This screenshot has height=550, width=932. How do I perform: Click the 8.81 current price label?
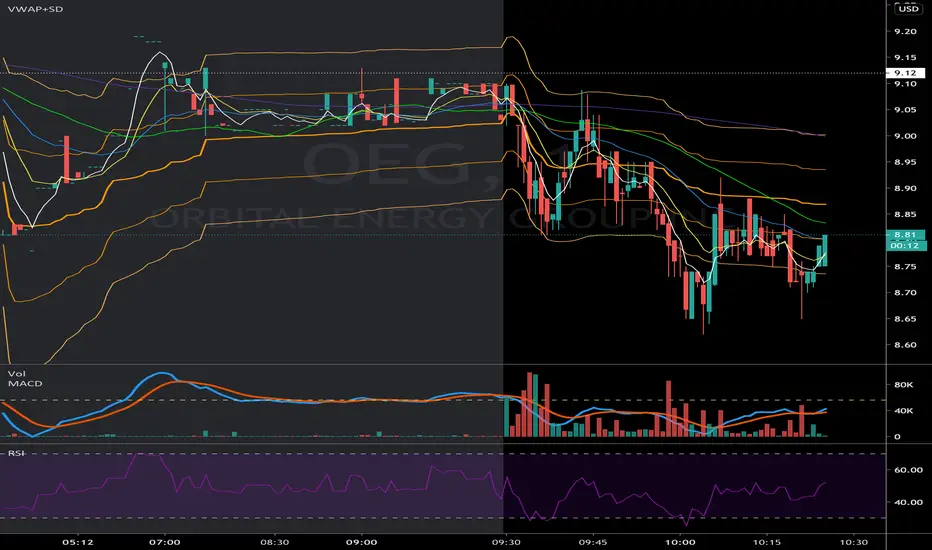pos(905,235)
